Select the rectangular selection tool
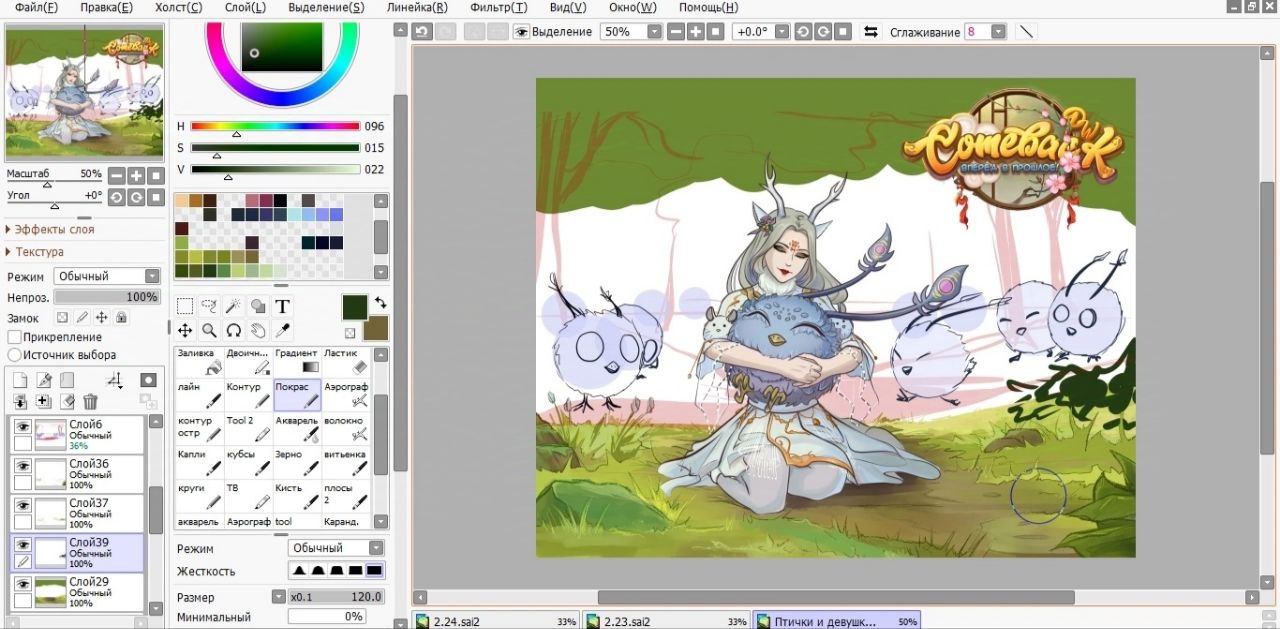Screen dimensions: 1280x629 (185, 306)
